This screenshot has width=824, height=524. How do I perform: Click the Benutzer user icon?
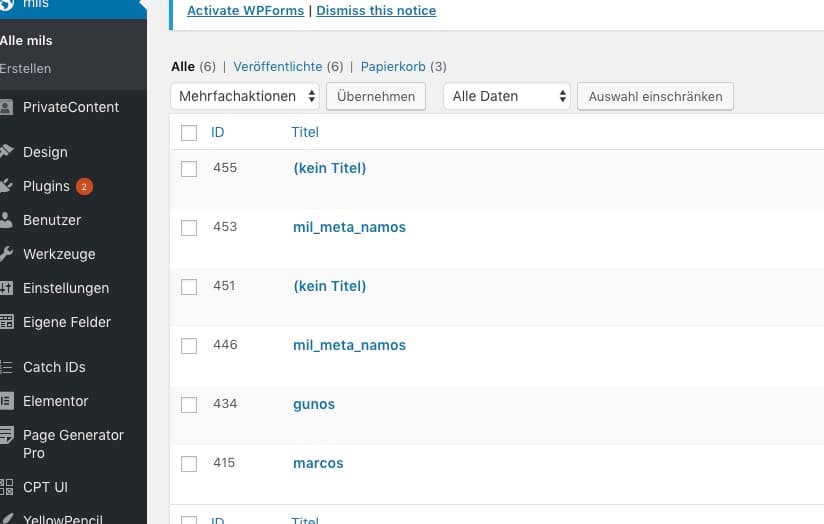tap(6, 220)
